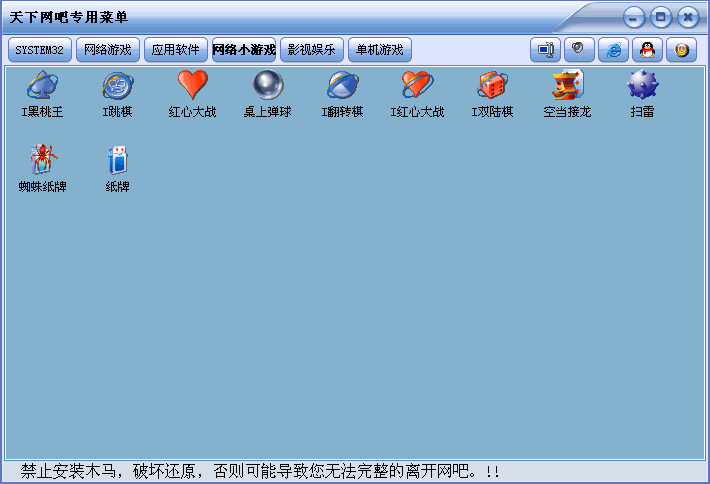Start the 桌上弹球 pinball game

click(267, 87)
